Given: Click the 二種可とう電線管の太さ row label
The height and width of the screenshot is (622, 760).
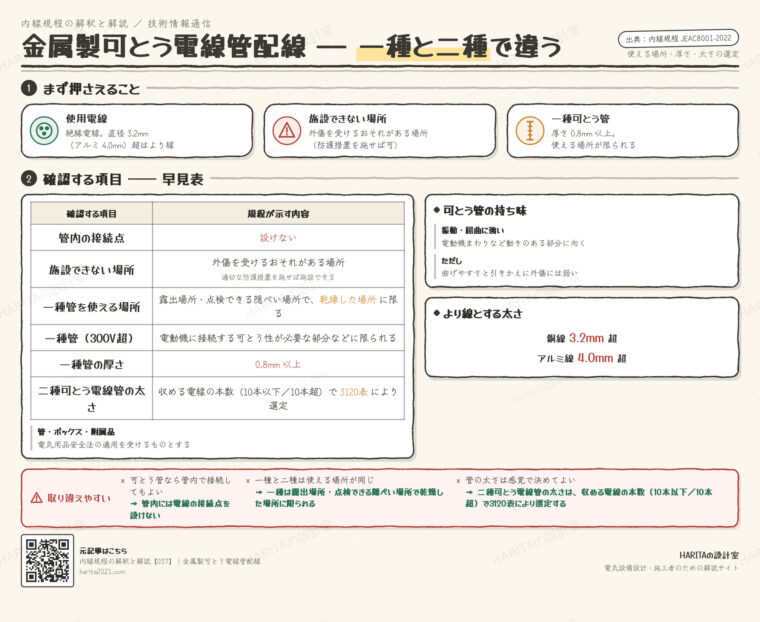Looking at the screenshot, I should pyautogui.click(x=91, y=399).
